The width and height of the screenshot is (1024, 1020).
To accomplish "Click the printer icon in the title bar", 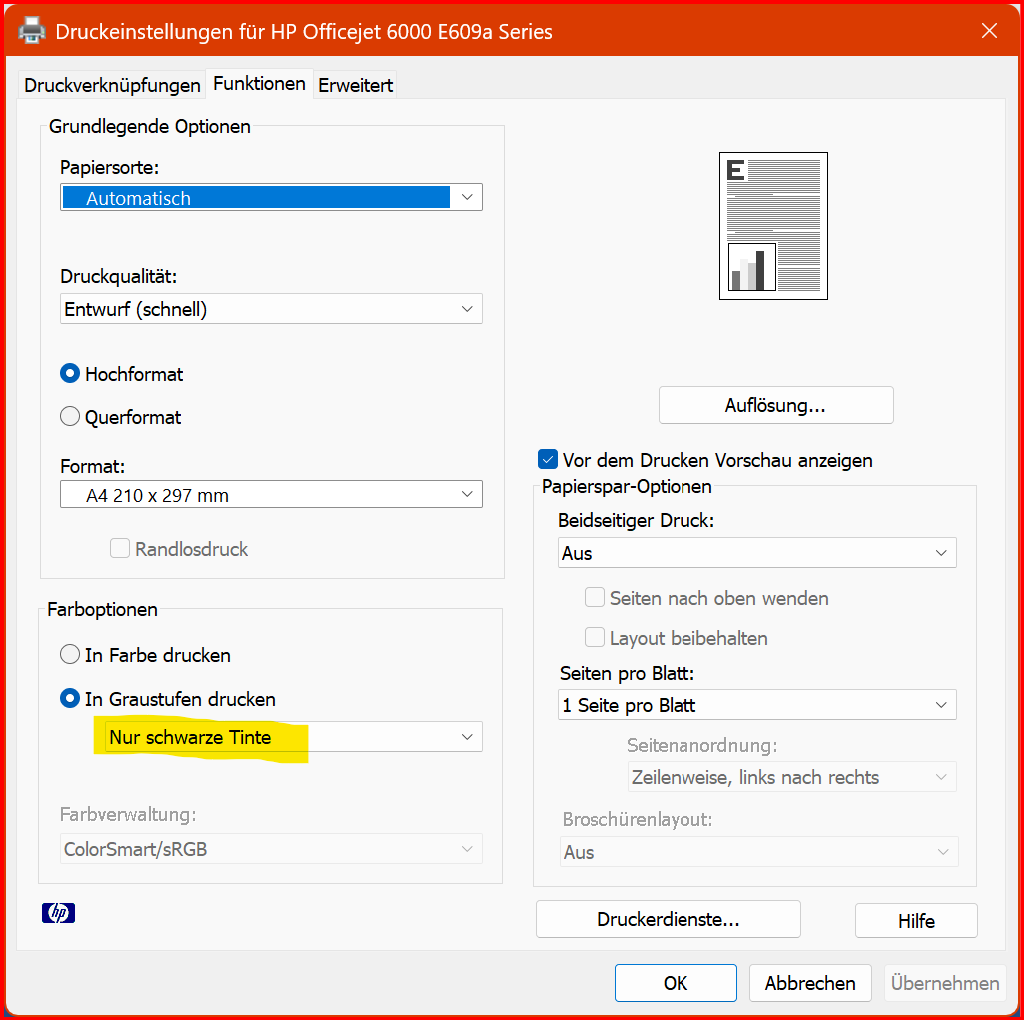I will [31, 31].
